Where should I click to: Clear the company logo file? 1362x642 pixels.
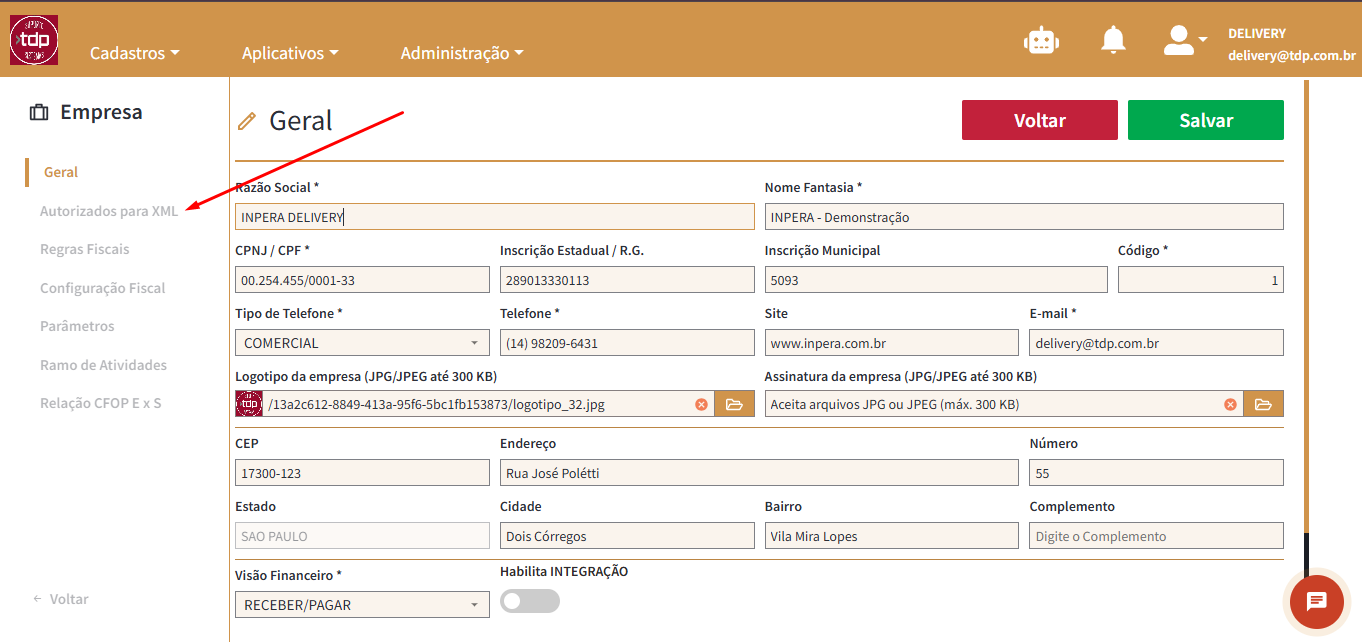click(701, 404)
